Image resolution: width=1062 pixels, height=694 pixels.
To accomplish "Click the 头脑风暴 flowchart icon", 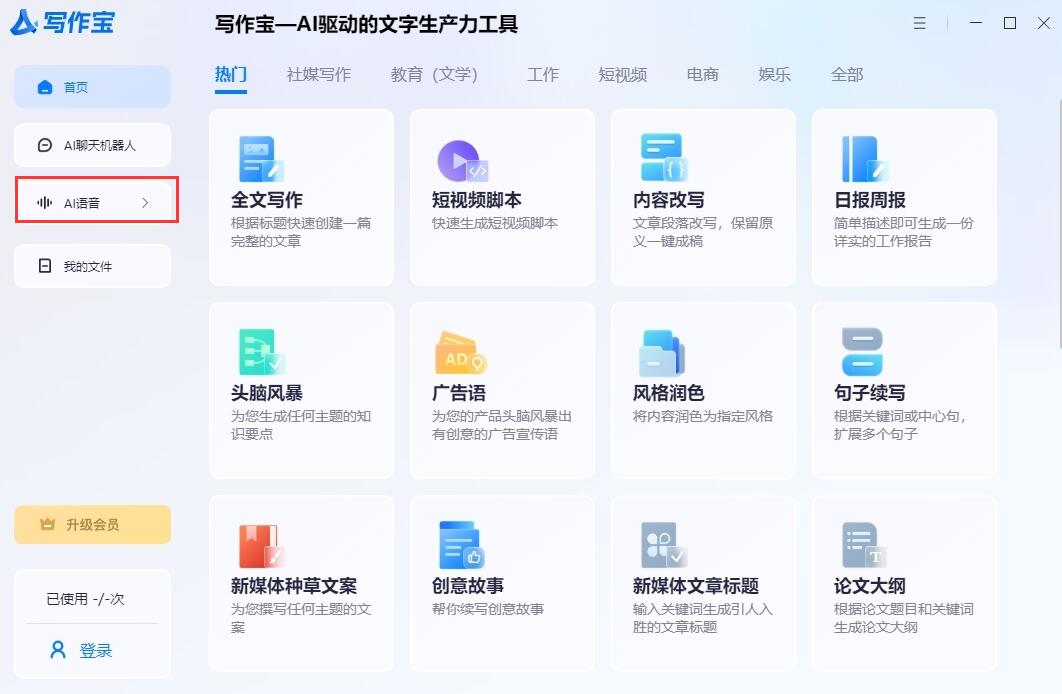I will tap(262, 352).
